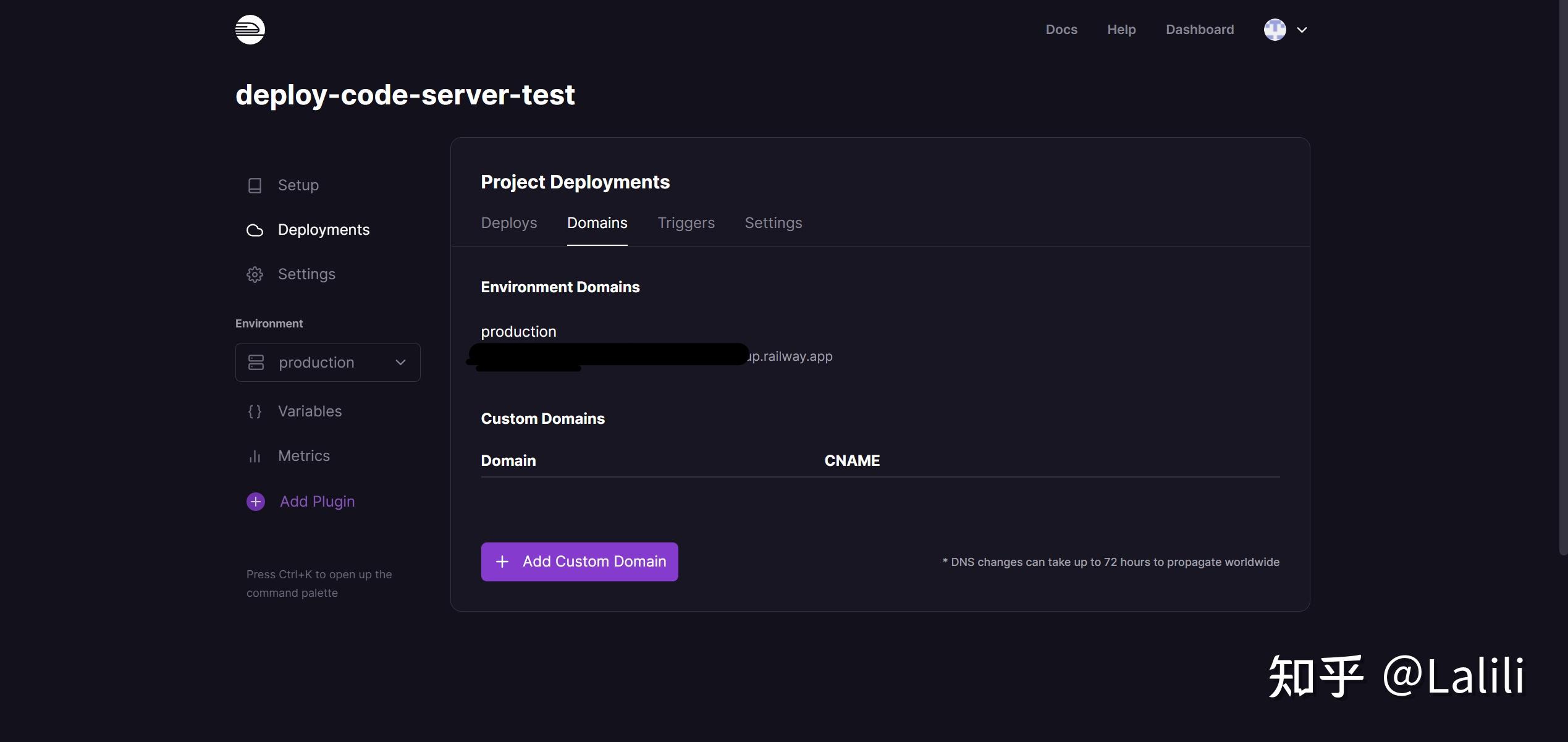Click the environment dropdown chevron arrow
This screenshot has height=742, width=1568.
tap(400, 363)
